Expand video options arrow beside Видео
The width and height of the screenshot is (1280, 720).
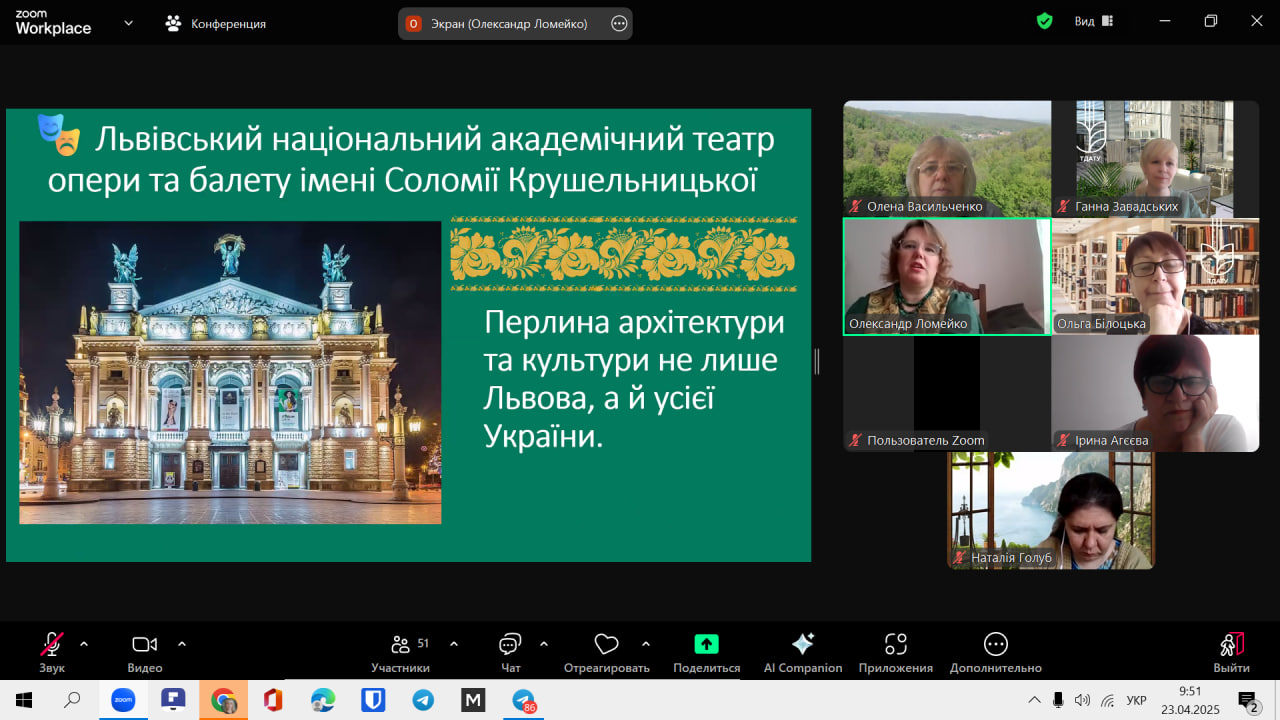(182, 644)
